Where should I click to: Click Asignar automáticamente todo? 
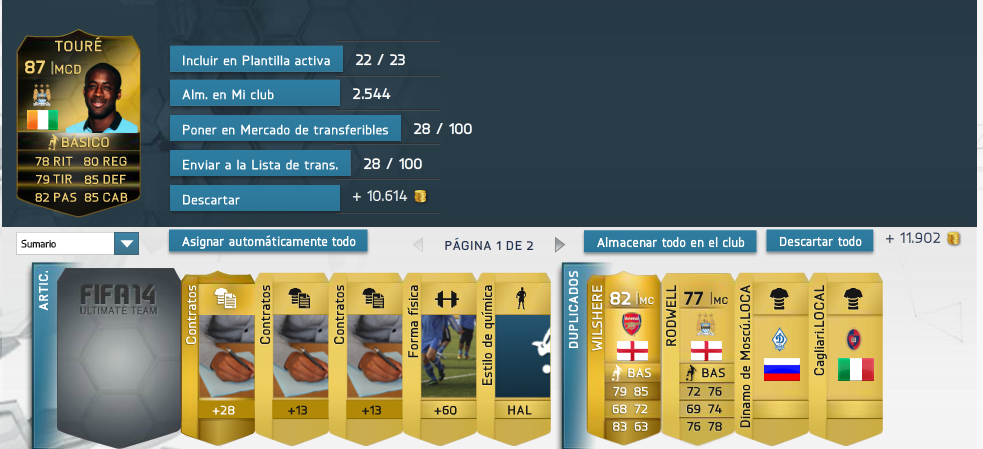point(268,241)
